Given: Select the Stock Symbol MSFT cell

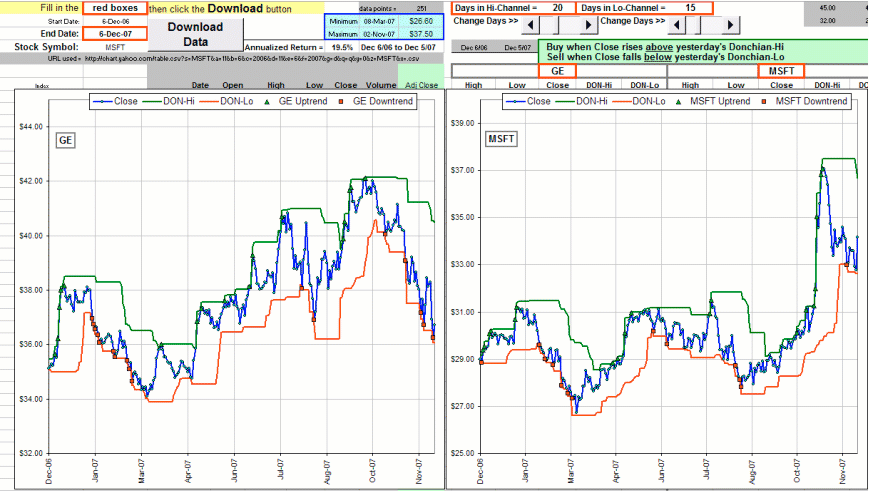Looking at the screenshot, I should click(x=115, y=47).
